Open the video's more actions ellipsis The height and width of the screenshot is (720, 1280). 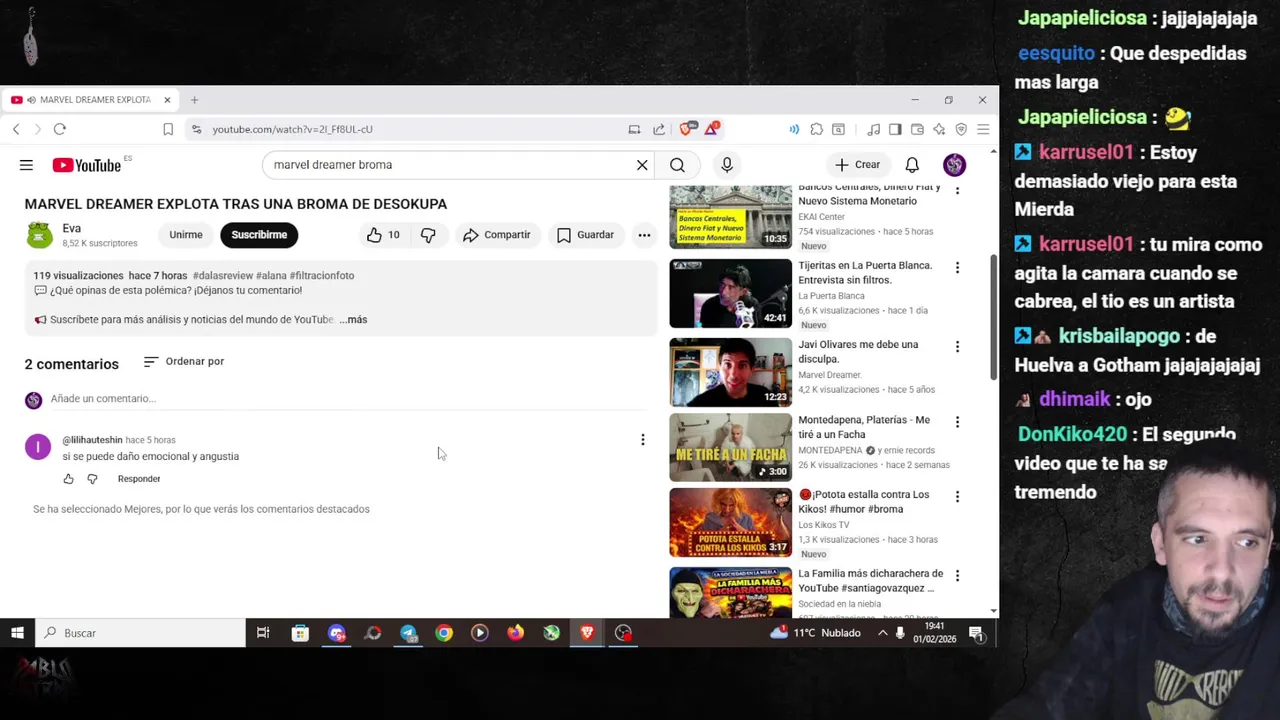pos(644,235)
